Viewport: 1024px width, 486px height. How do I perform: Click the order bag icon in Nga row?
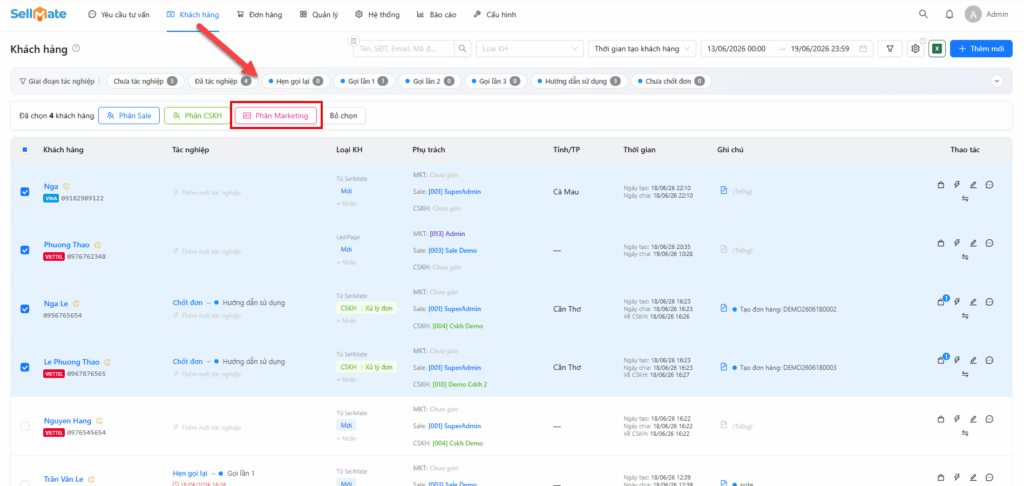[x=940, y=185]
